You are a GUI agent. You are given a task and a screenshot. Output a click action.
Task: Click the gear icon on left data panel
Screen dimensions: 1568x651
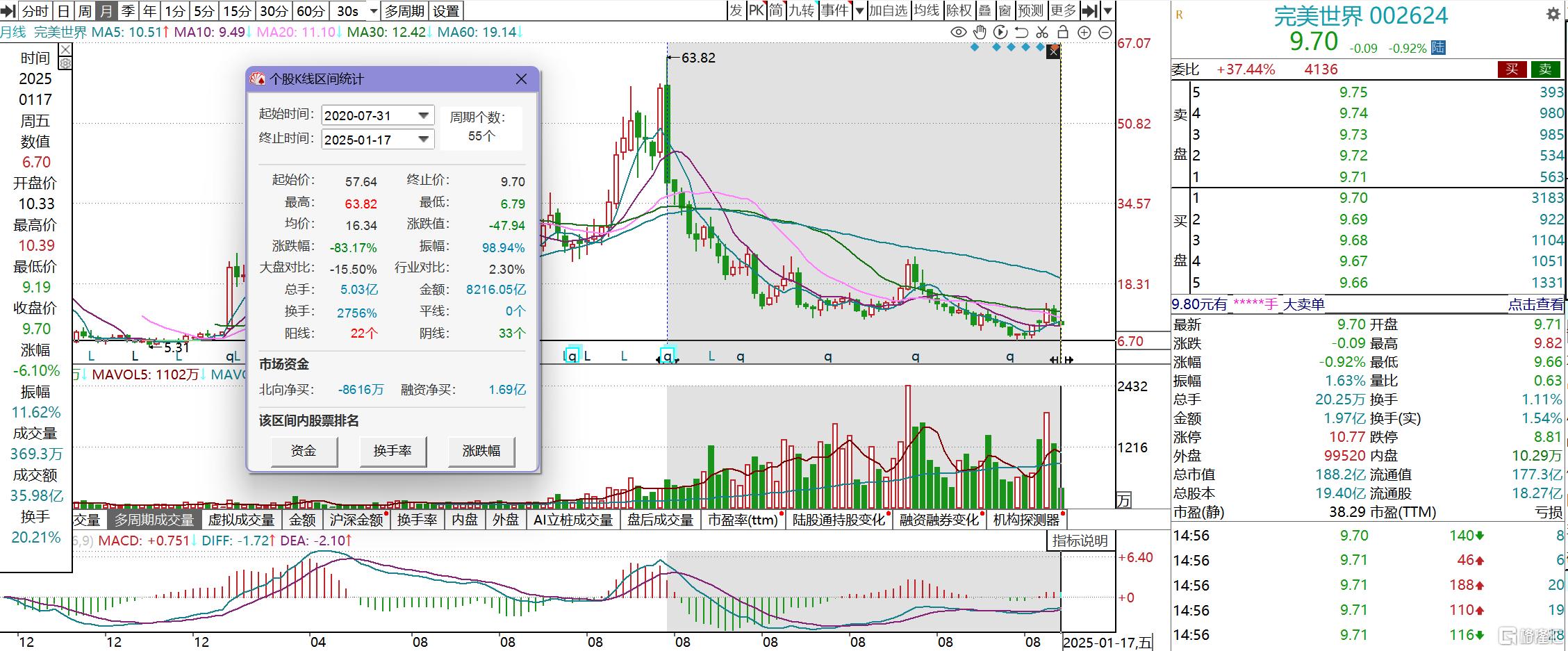coord(65,63)
